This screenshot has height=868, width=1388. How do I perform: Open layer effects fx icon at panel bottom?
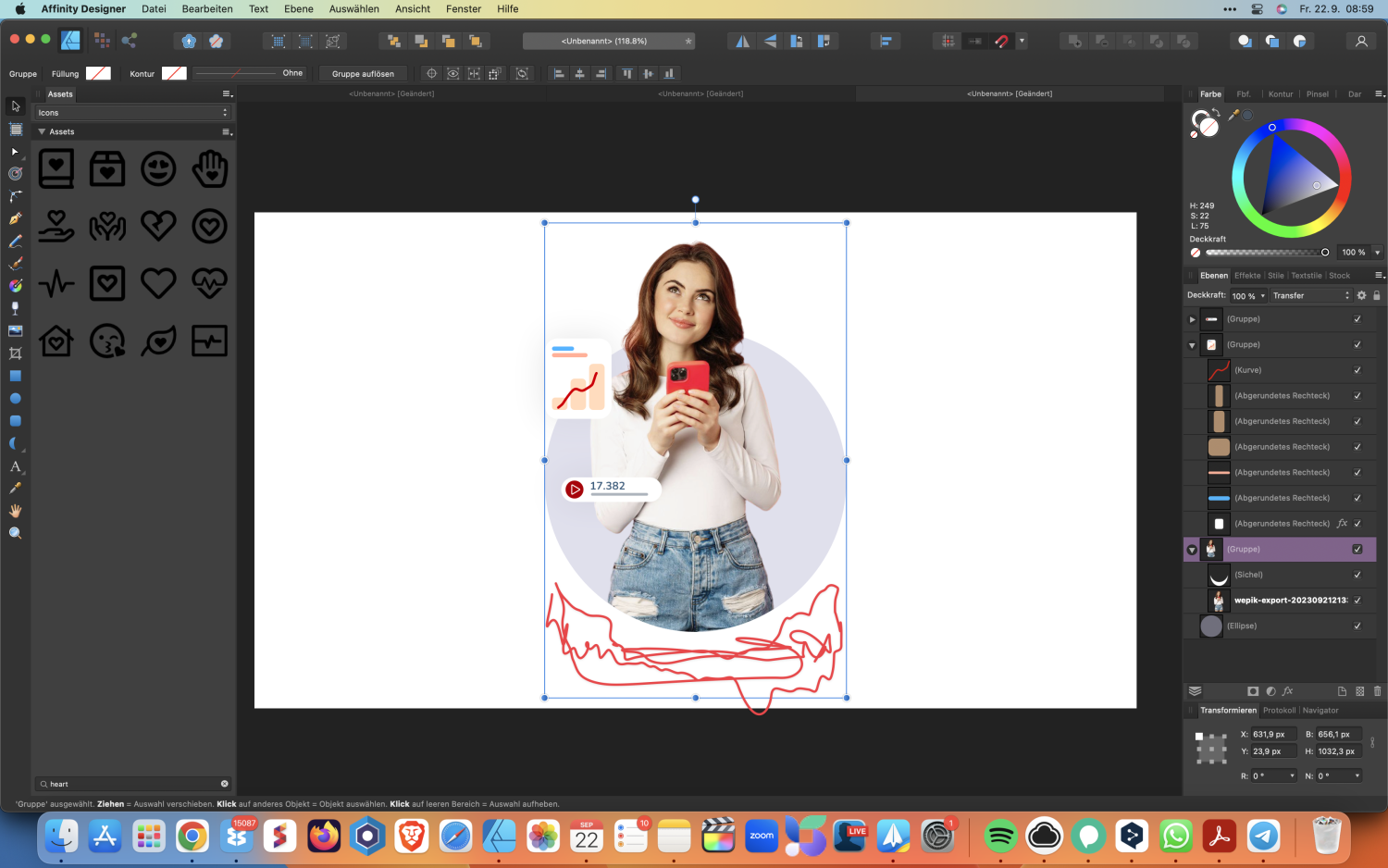click(x=1287, y=691)
